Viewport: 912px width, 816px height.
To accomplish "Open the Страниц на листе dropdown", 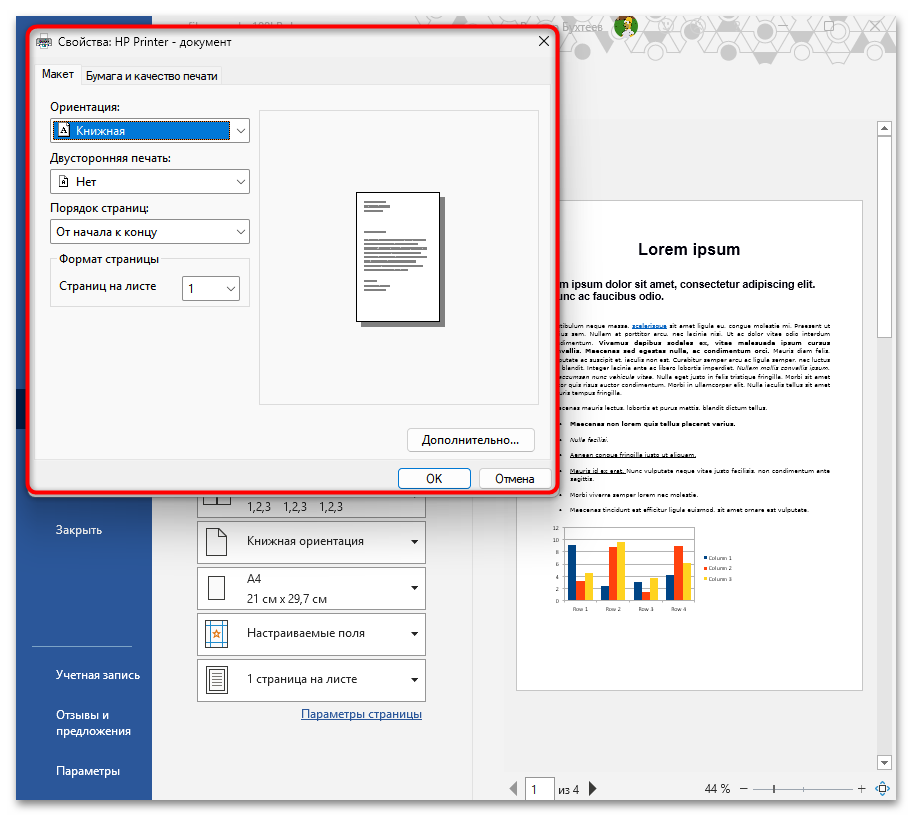I will 211,288.
